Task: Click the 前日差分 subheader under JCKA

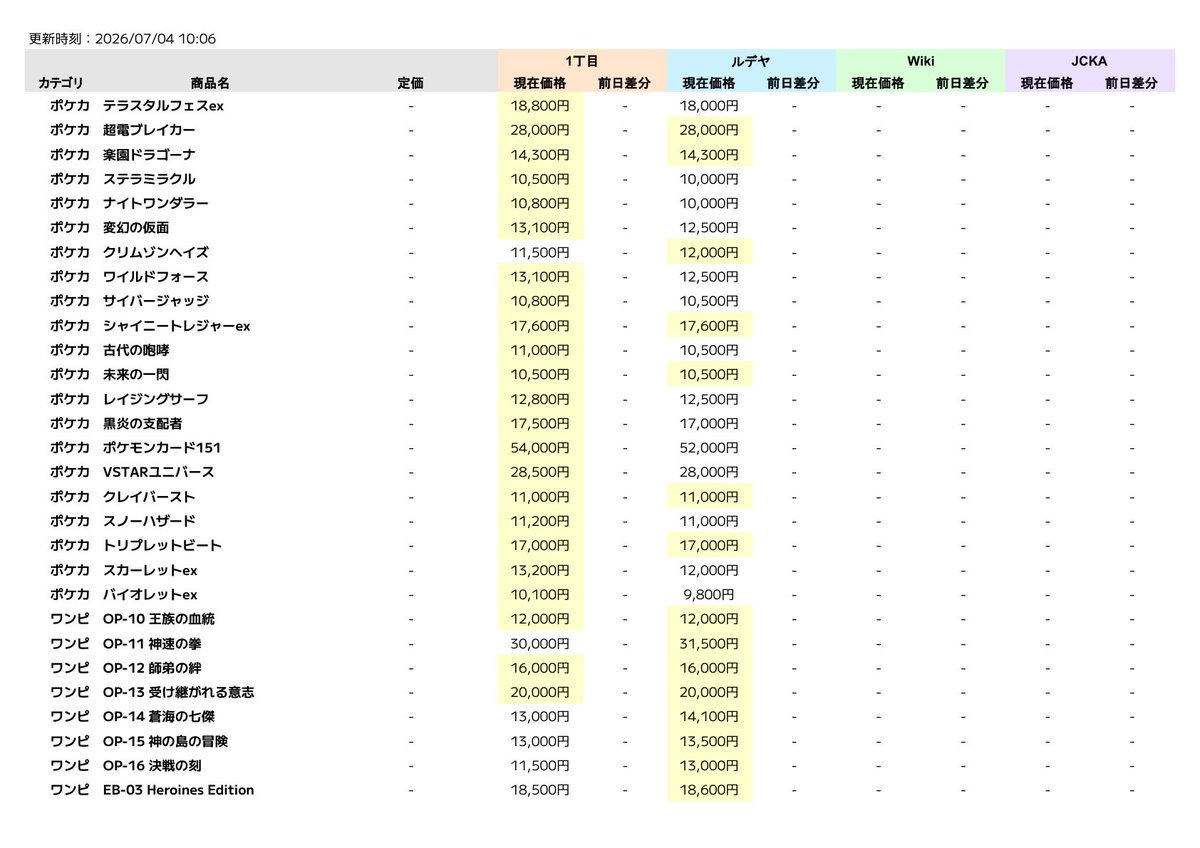Action: pos(1132,84)
